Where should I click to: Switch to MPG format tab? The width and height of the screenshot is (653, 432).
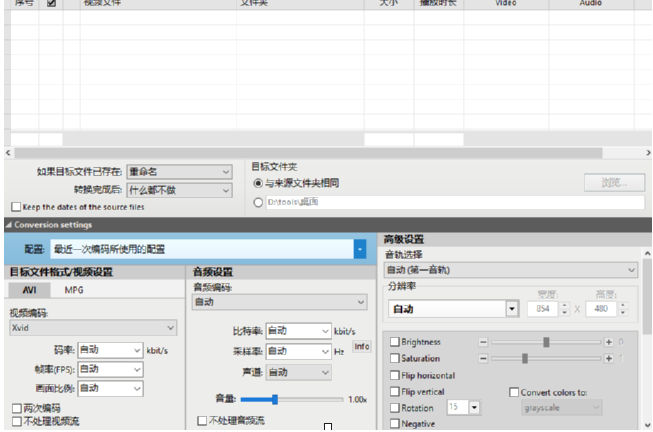click(74, 290)
